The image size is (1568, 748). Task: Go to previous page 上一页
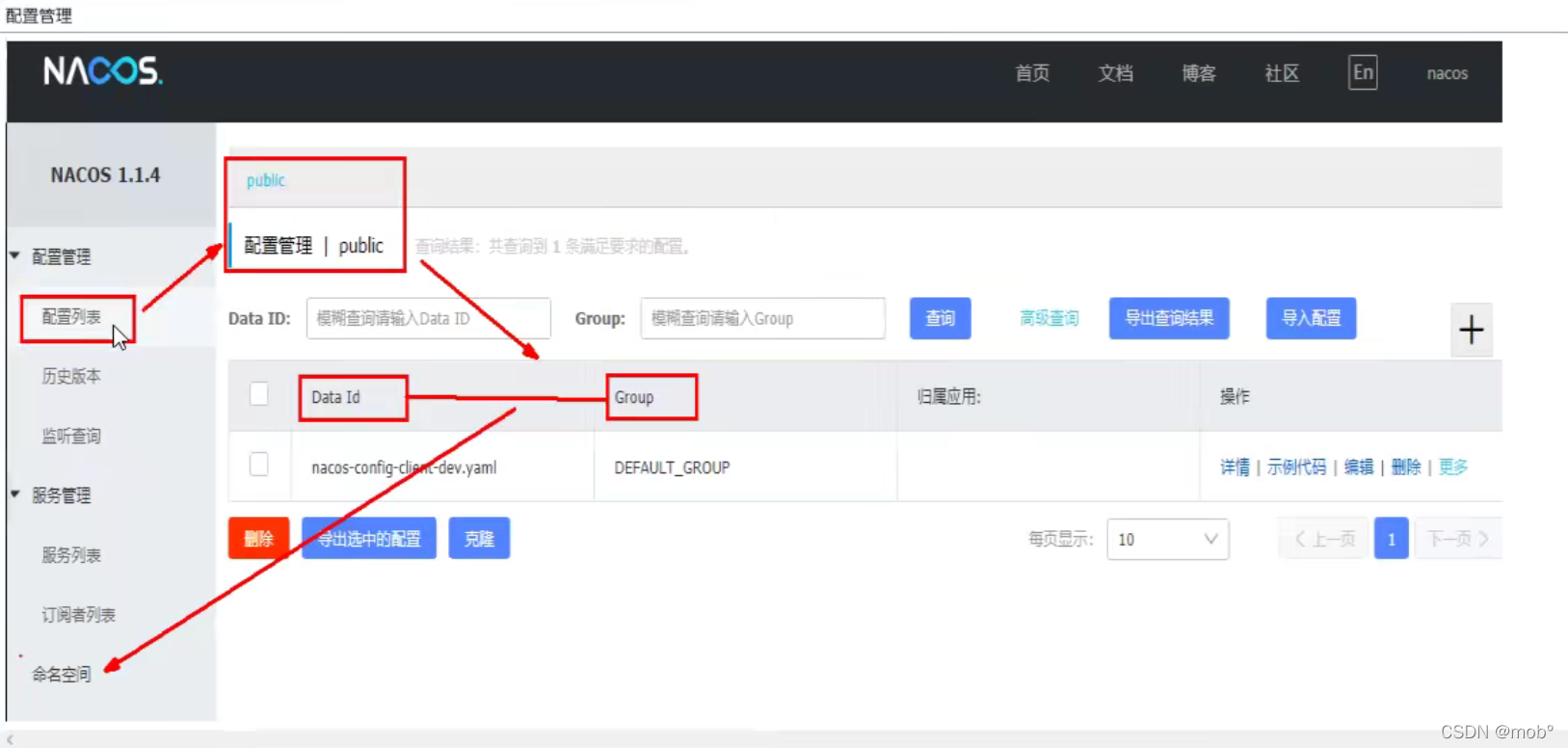tap(1324, 539)
